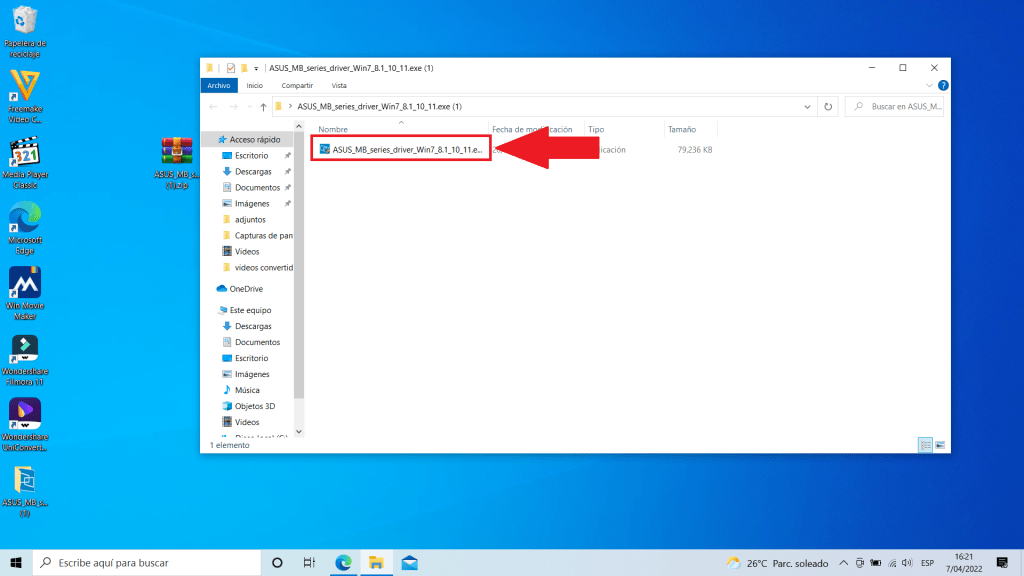
Task: Open the Recycle Bin desktop icon
Action: coord(25,28)
